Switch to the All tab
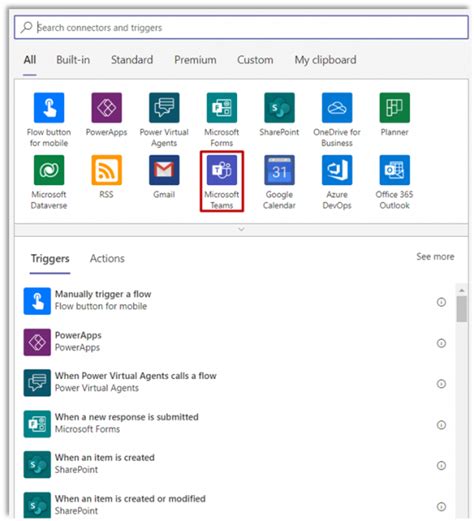Viewport: 474px width, 521px height. point(30,60)
